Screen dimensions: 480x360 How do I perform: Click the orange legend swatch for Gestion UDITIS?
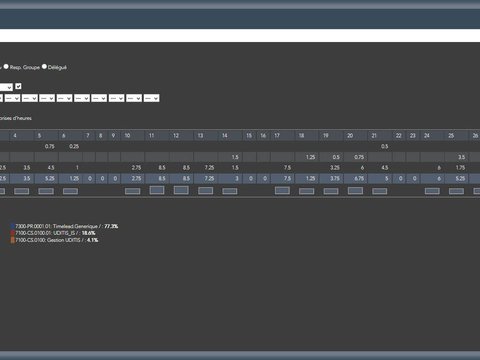[x=13, y=240]
